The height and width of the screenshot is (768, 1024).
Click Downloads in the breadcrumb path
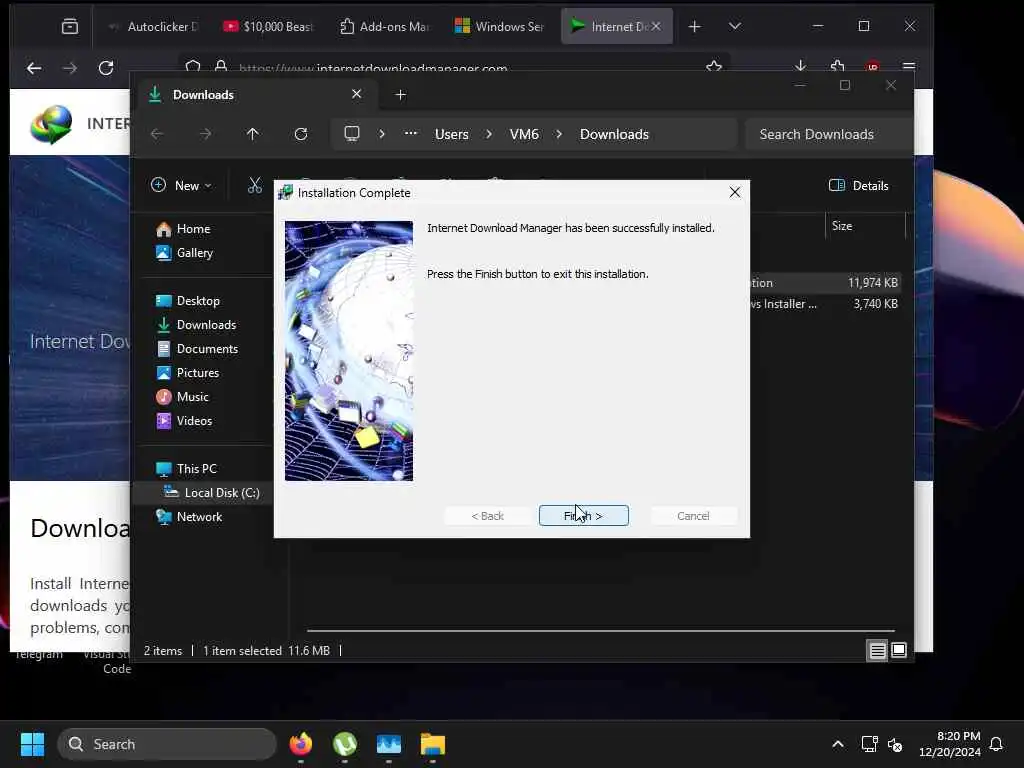tap(614, 134)
